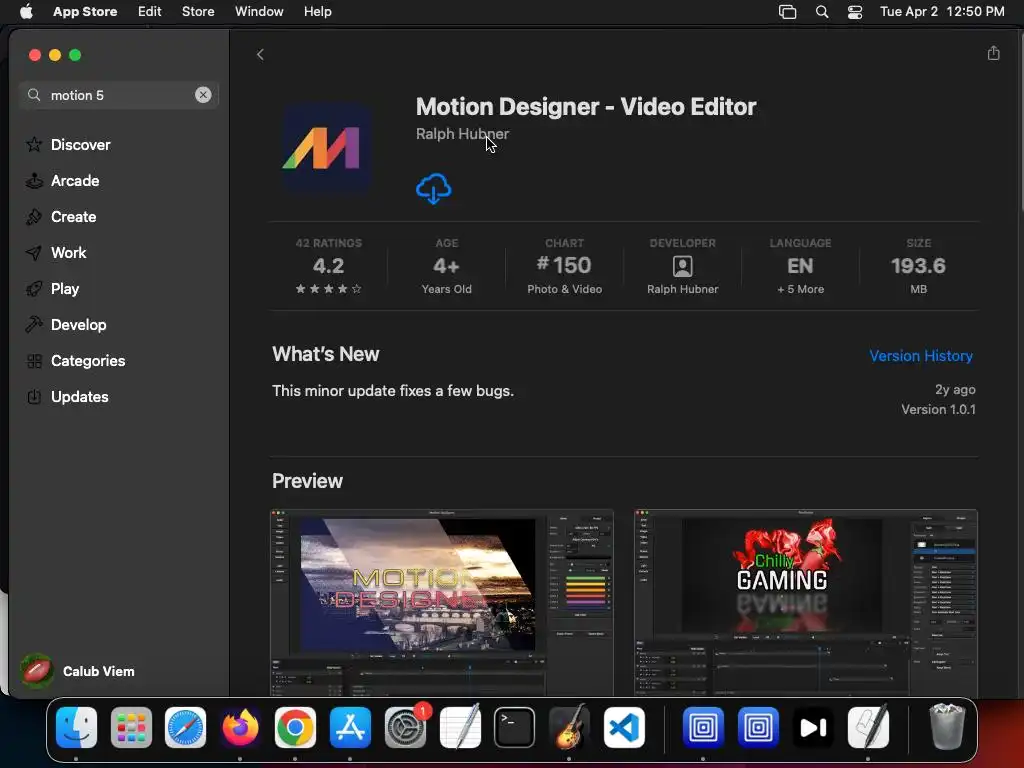Open the Store menu
Viewport: 1024px width, 768px height.
click(x=198, y=12)
